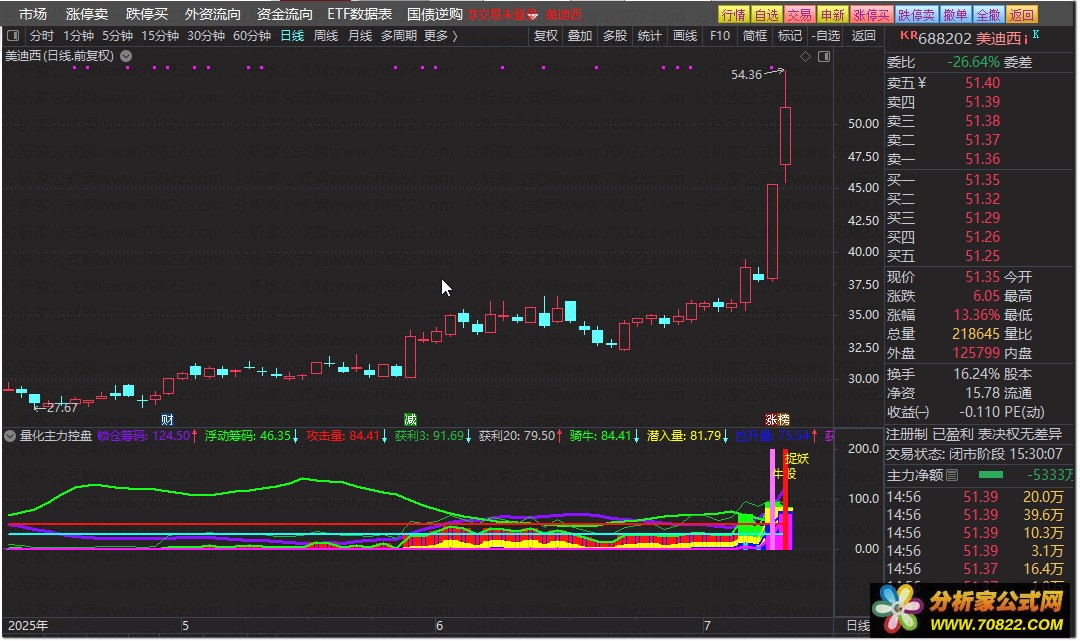Switch to the 分时 chart tab

(x=41, y=35)
